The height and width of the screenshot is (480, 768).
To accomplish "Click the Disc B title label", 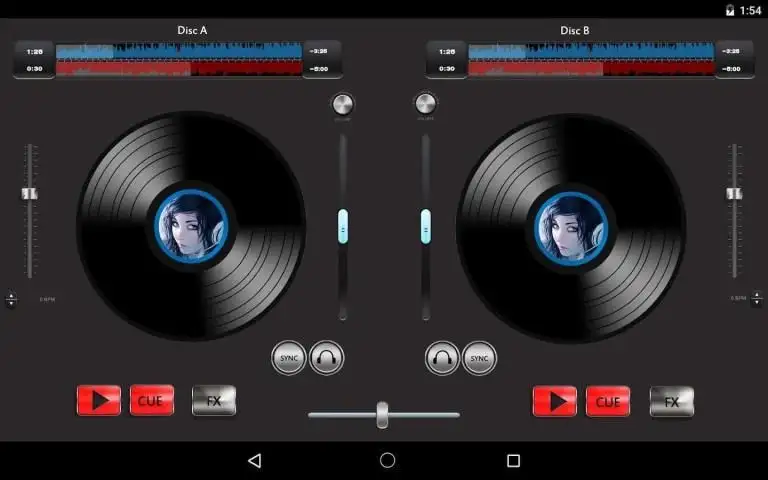I will [x=575, y=30].
